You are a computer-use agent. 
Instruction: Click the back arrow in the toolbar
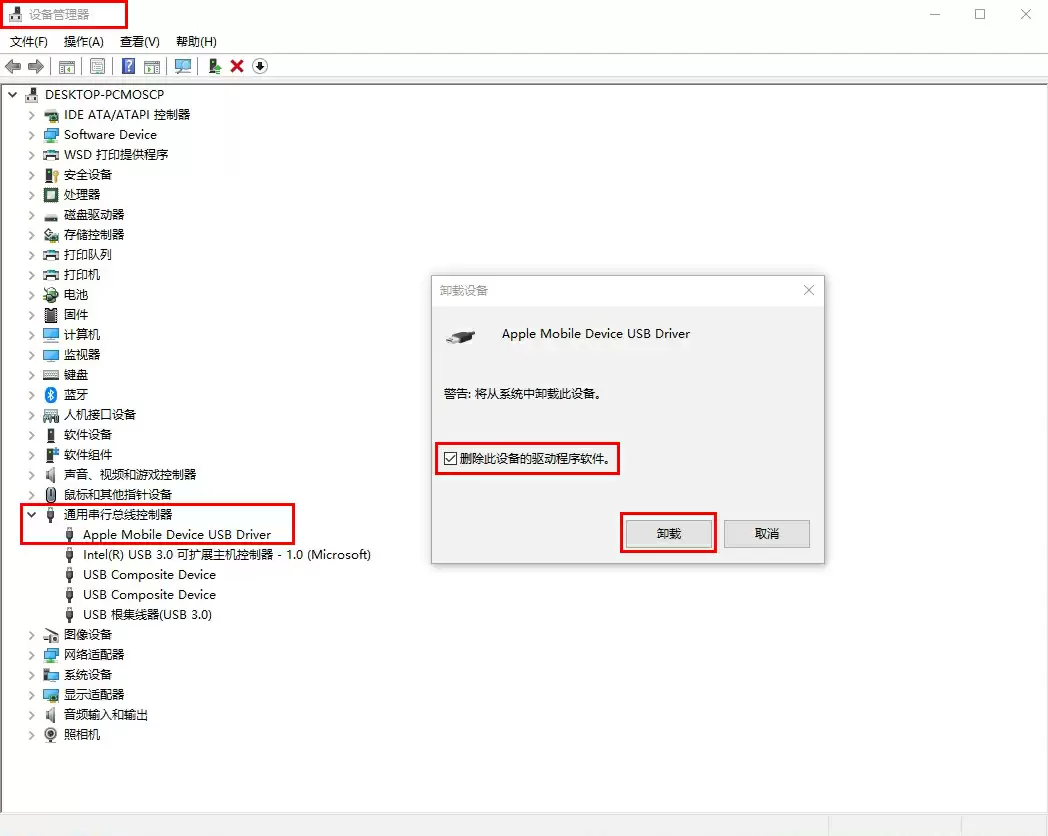point(13,66)
